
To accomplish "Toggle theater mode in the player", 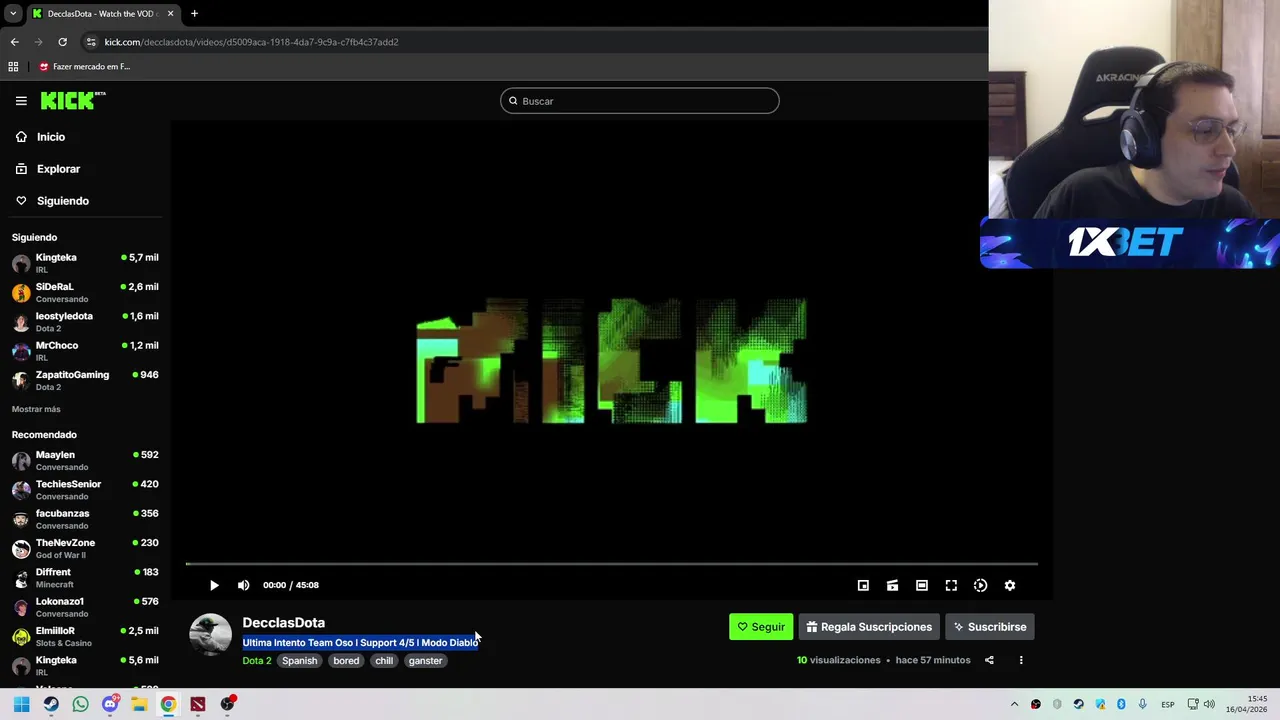I will [922, 585].
